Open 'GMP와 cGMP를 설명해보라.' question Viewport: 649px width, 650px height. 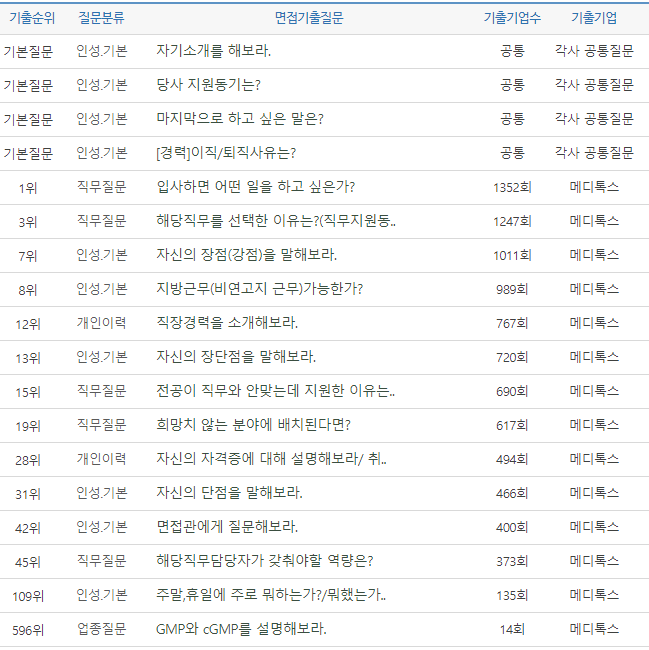tap(242, 629)
